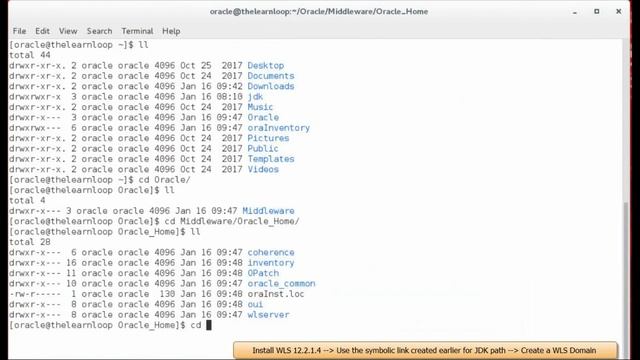This screenshot has width=640, height=360.
Task: Open the Edit menu
Action: tap(42, 31)
